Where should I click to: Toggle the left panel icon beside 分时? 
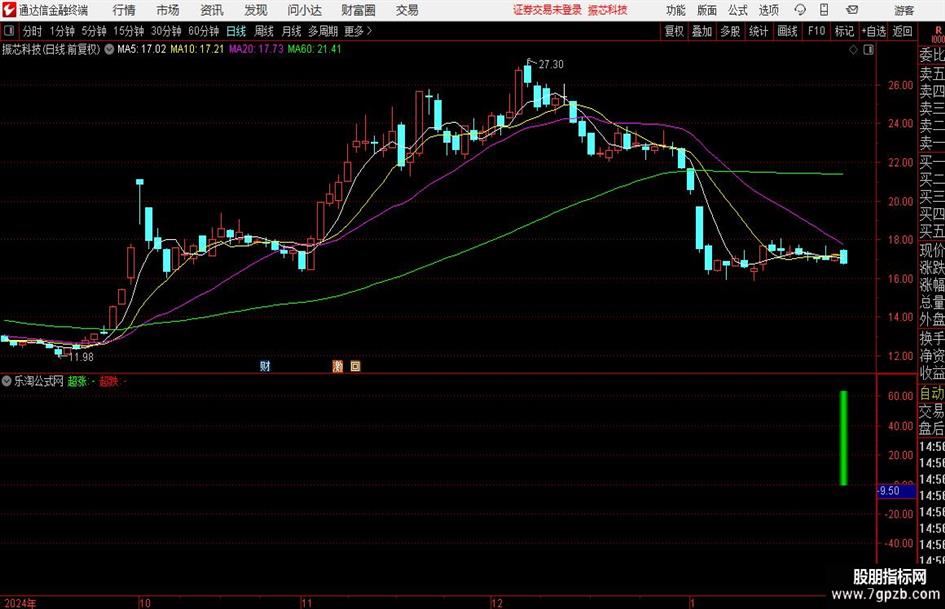pos(9,31)
